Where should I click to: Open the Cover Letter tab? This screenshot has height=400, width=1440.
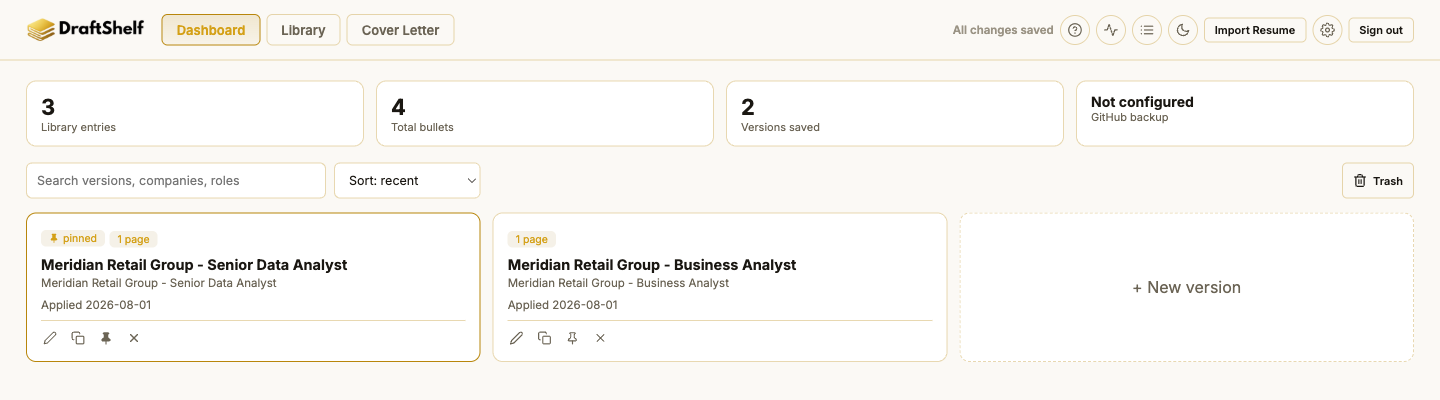pos(400,30)
